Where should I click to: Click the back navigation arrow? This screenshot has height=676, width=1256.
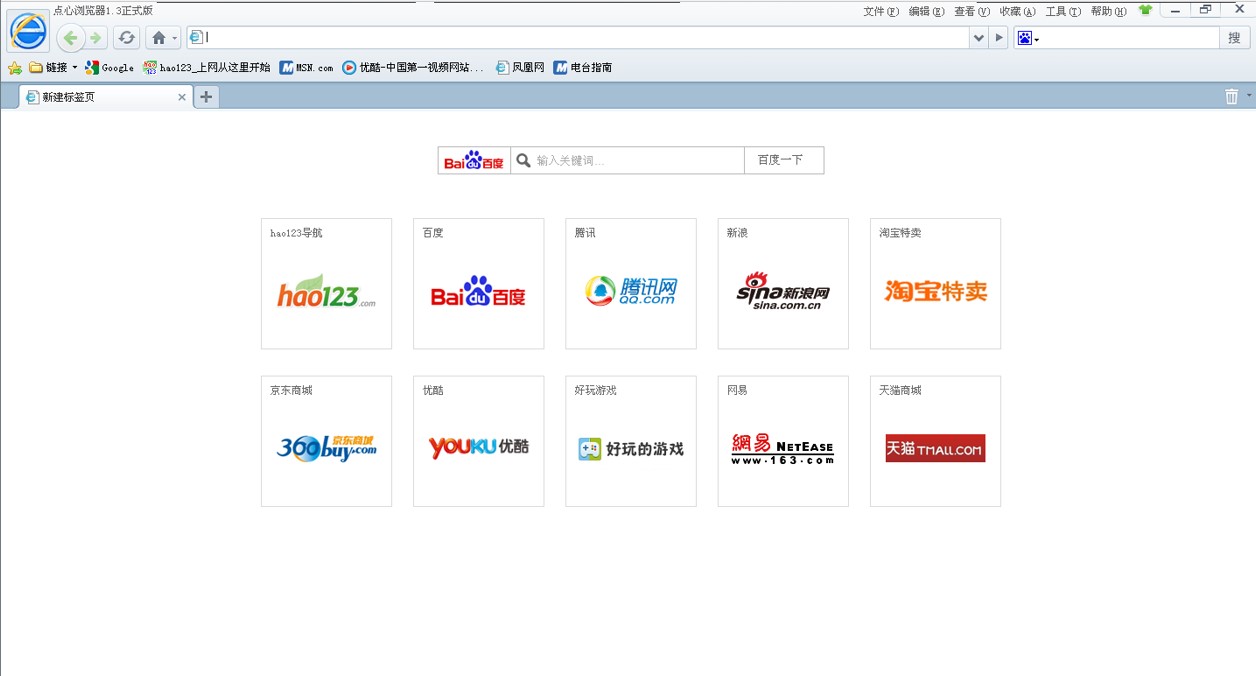point(70,38)
